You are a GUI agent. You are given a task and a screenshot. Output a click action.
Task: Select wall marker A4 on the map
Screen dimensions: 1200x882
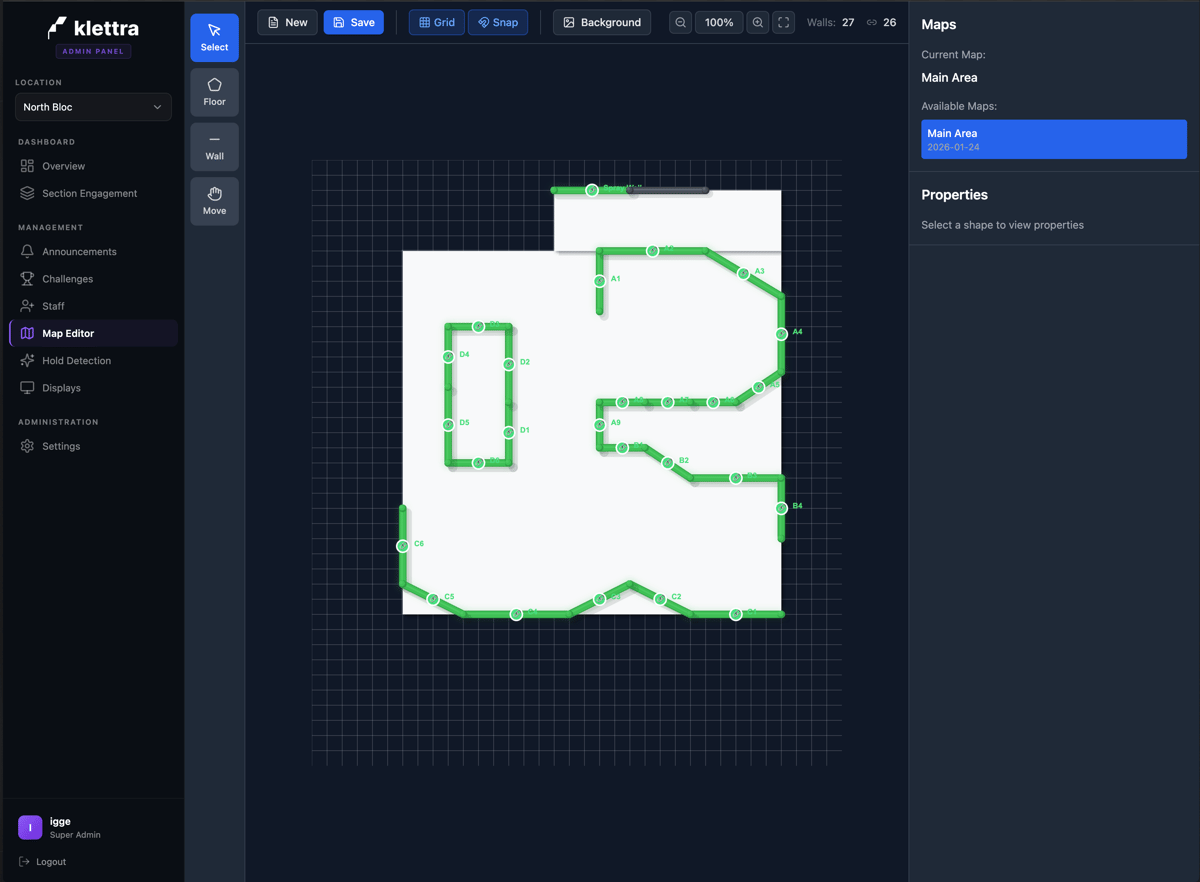click(x=782, y=334)
